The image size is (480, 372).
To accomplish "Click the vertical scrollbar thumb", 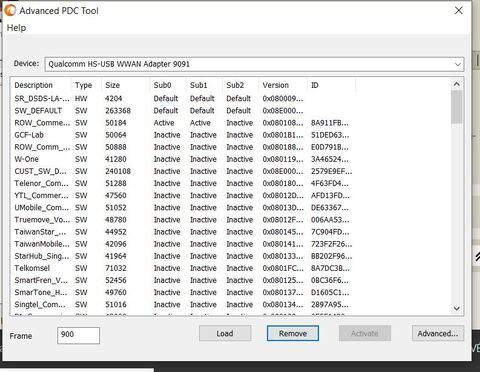I will [x=457, y=107].
